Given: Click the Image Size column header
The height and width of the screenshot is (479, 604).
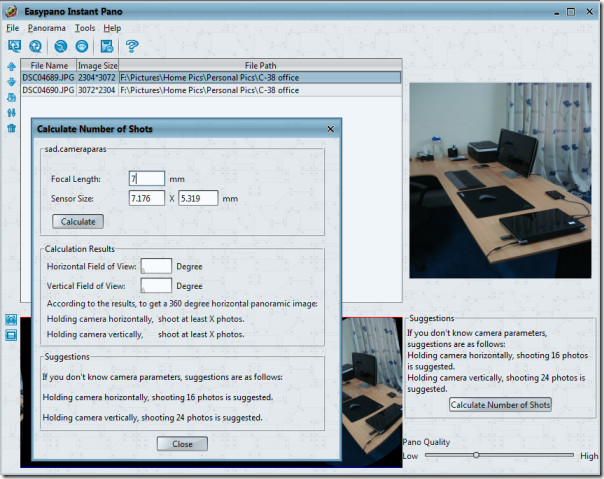Looking at the screenshot, I should (97, 66).
